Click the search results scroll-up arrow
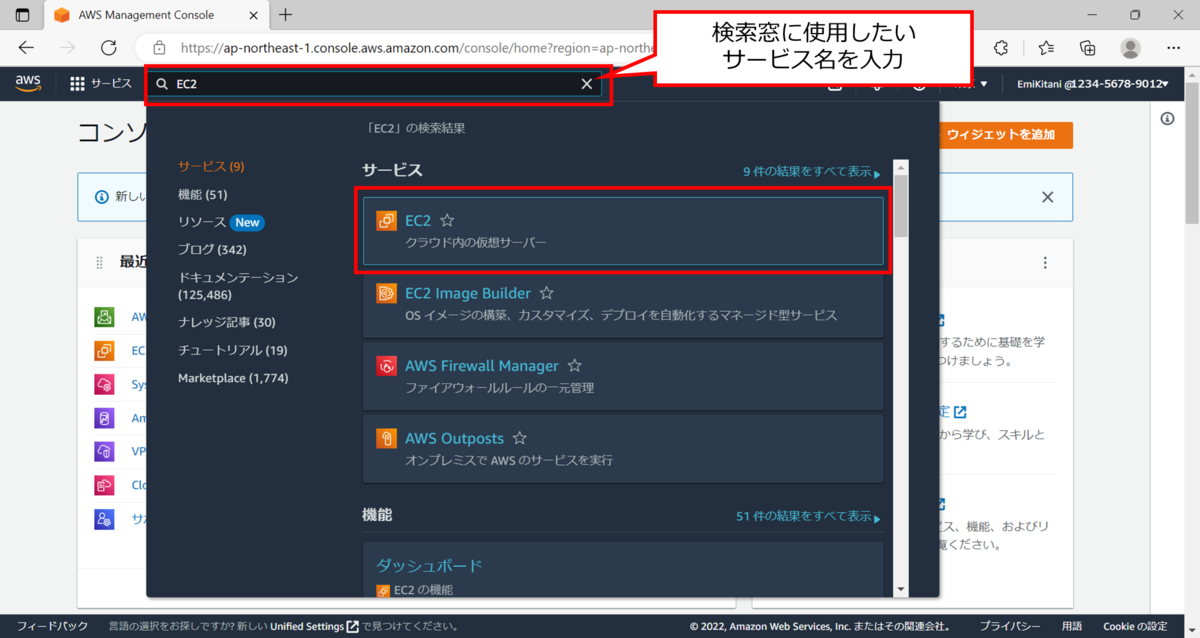 tap(900, 168)
